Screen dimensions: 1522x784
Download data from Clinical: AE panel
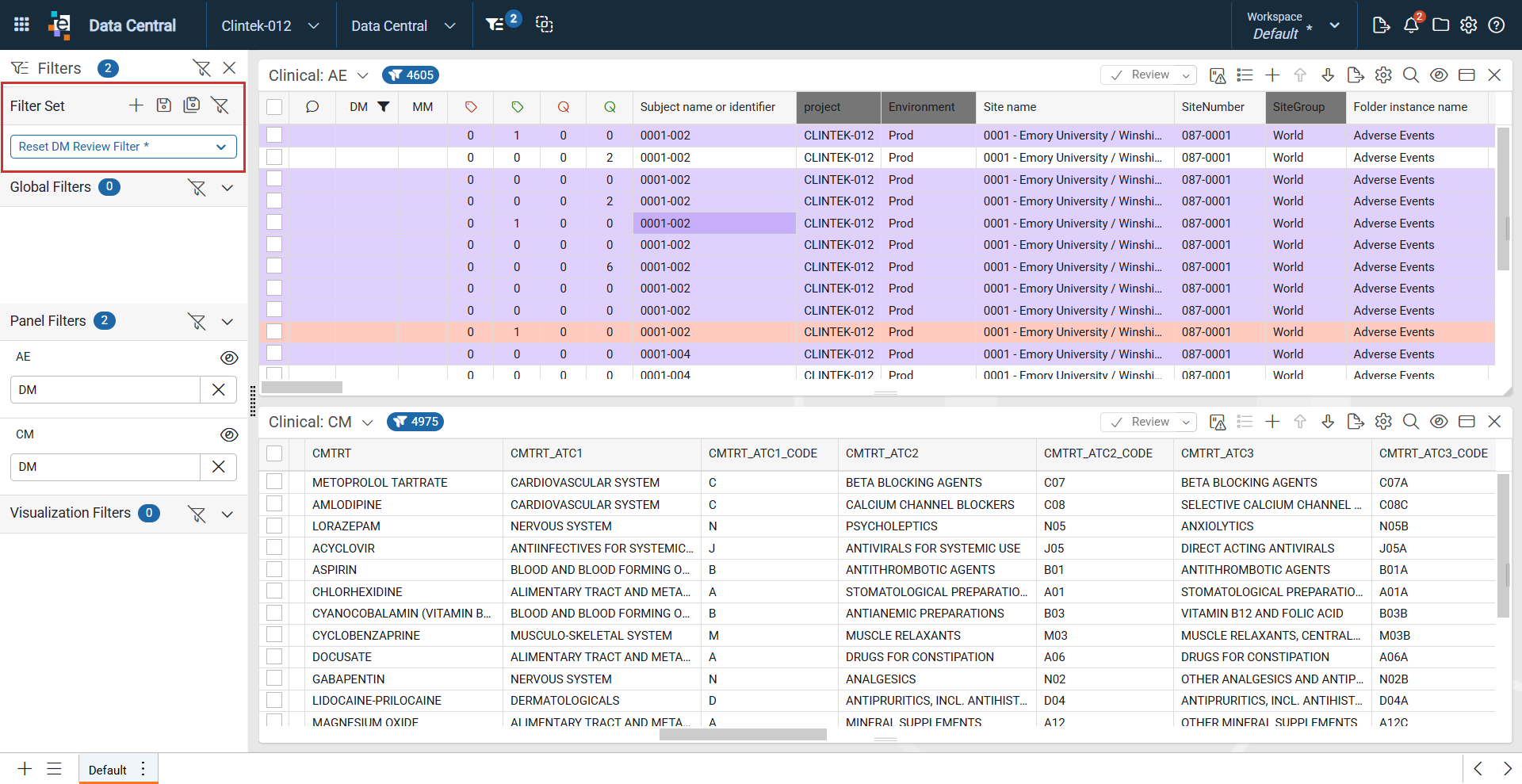1328,75
